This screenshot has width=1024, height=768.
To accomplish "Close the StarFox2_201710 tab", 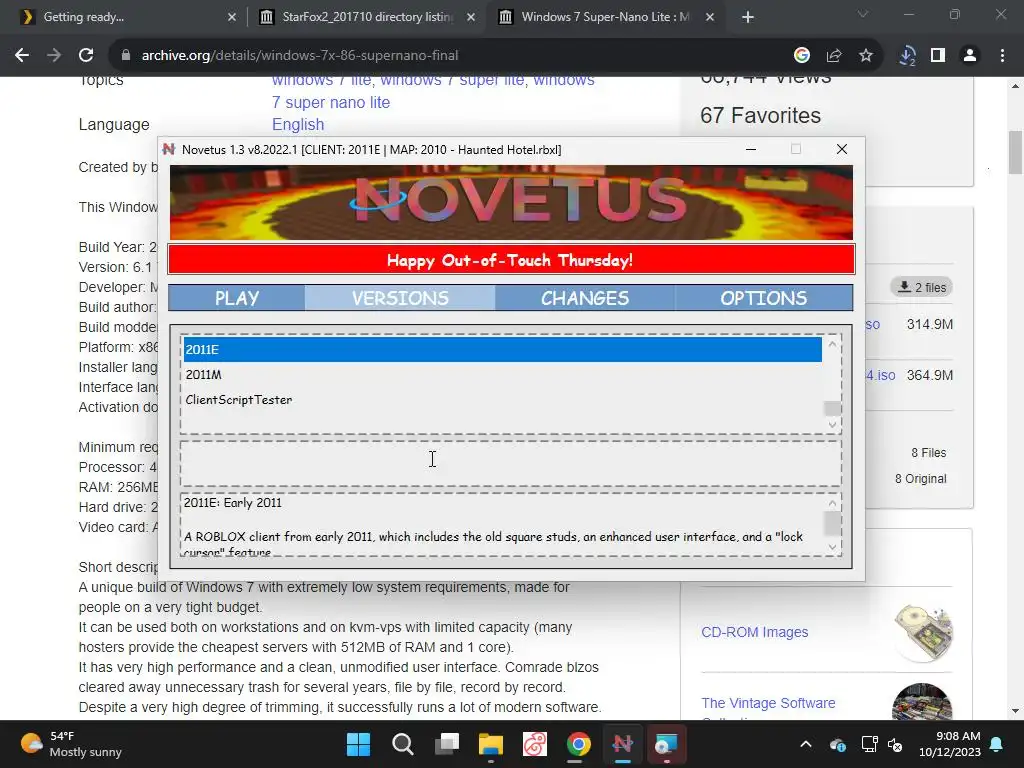I will click(471, 17).
